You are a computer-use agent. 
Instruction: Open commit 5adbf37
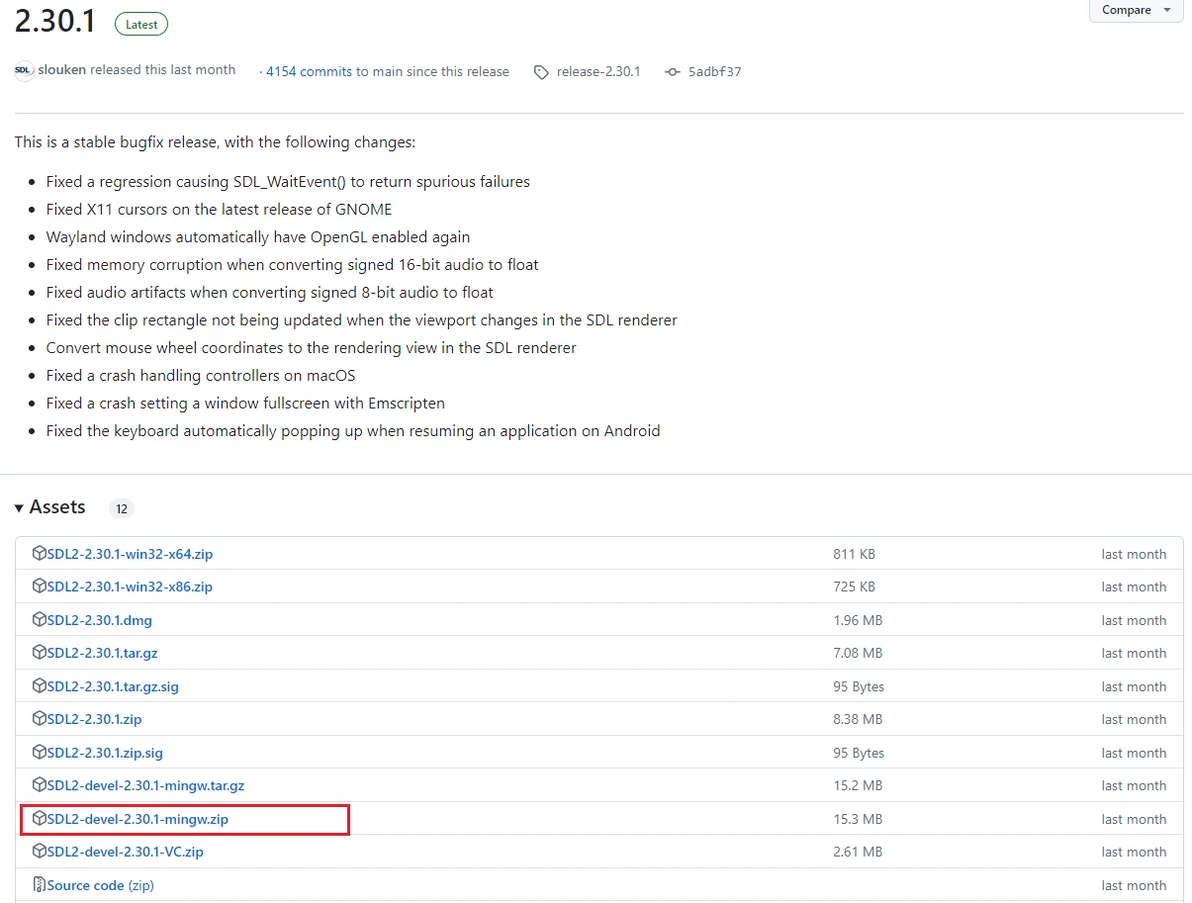point(714,72)
